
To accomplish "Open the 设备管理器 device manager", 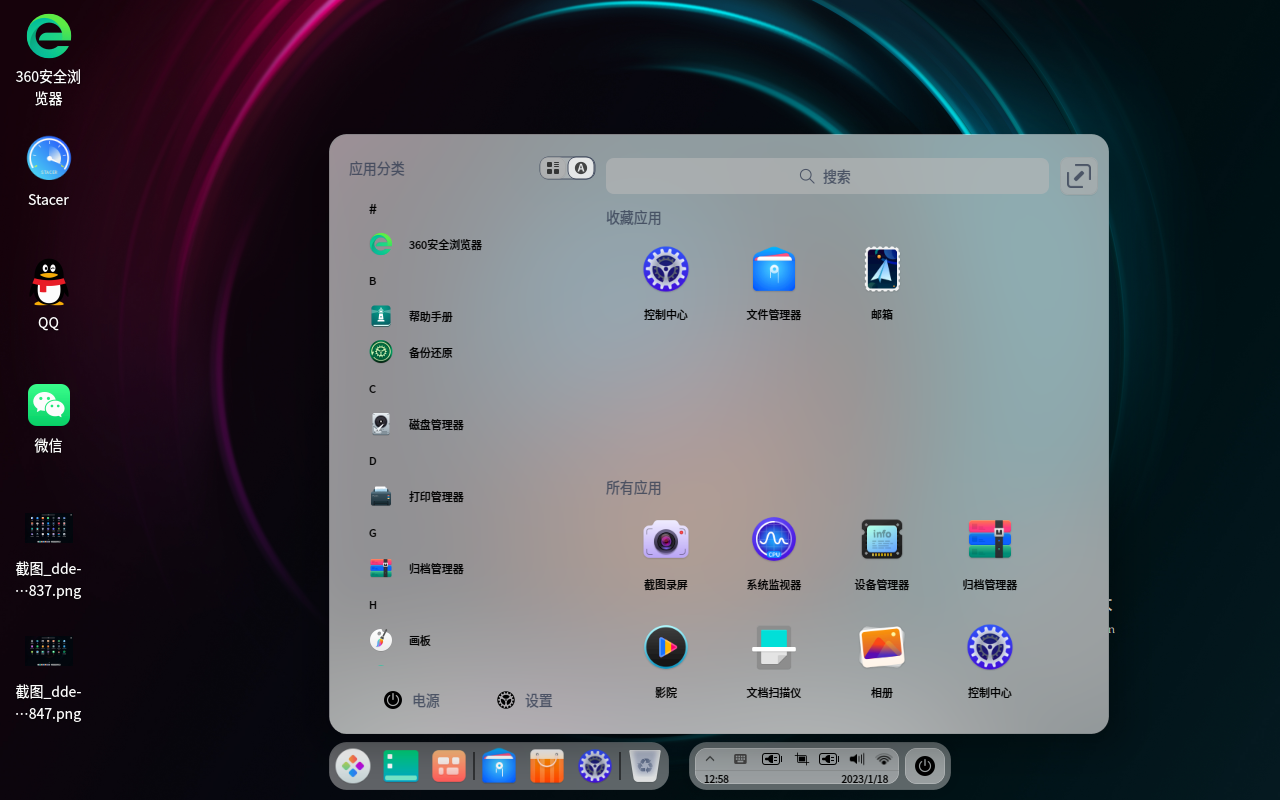I will 881,539.
